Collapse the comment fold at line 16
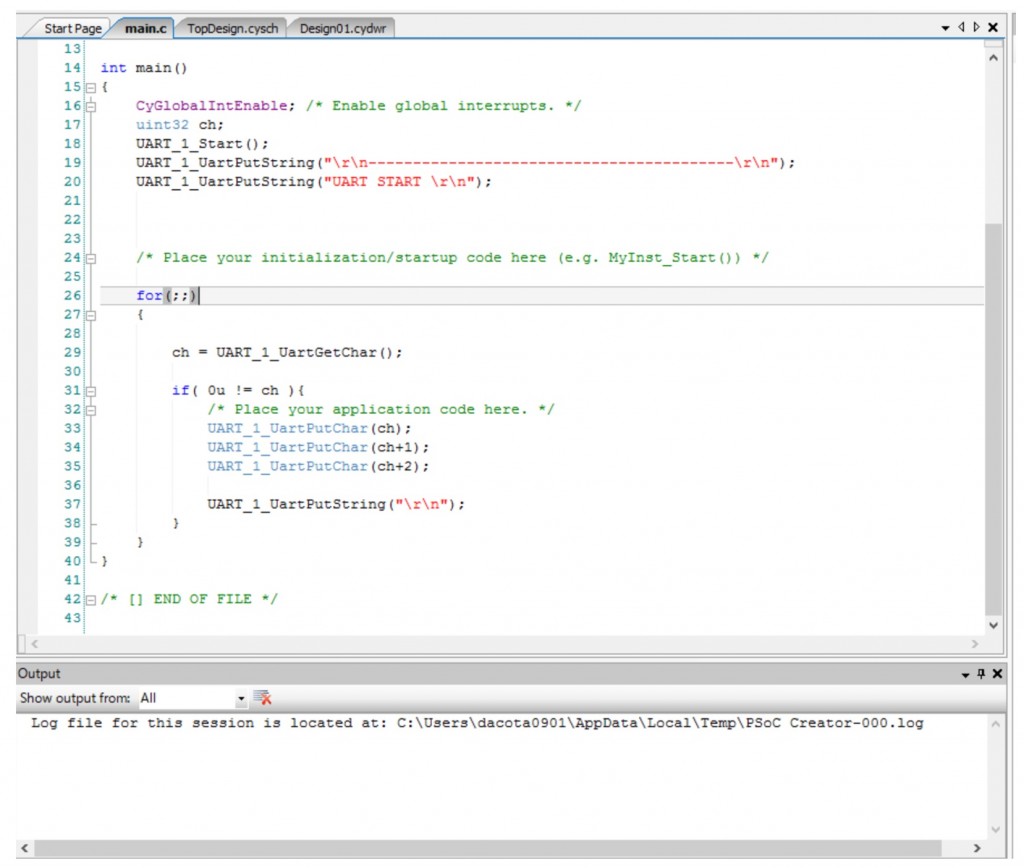The height and width of the screenshot is (868, 1024). point(91,106)
